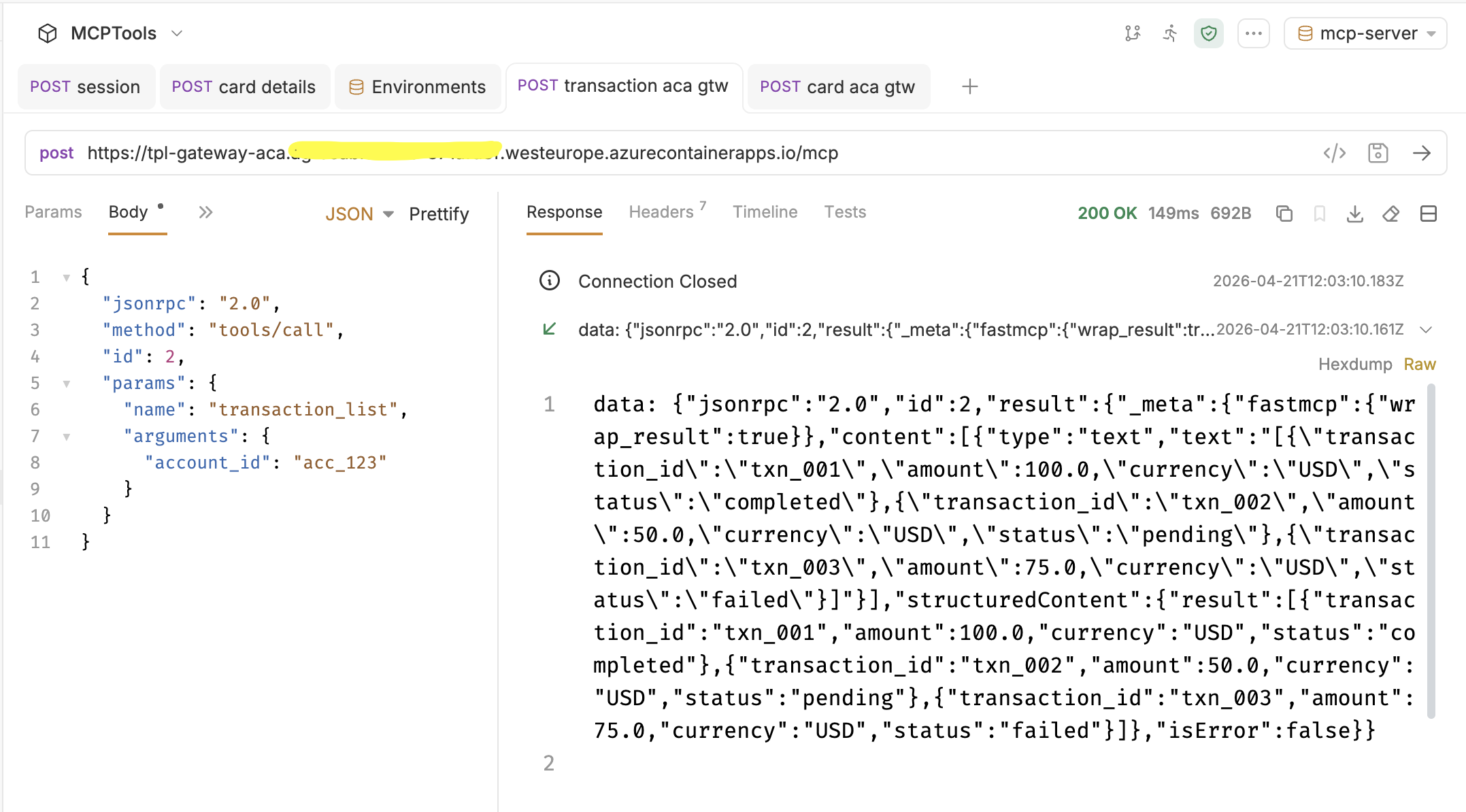
Task: Open the mcp-server environment dropdown
Action: 1365,33
